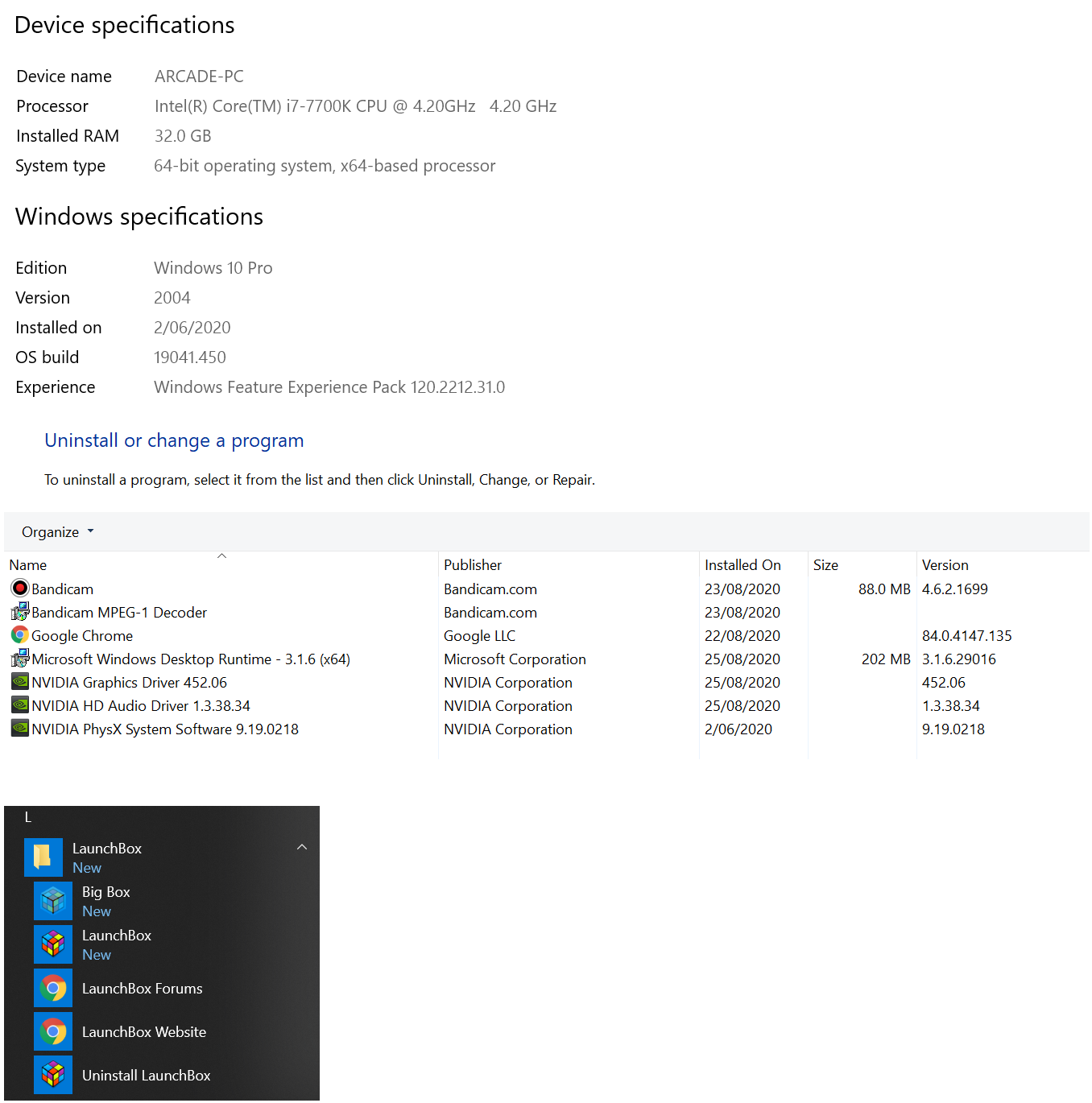1092x1103 pixels.
Task: Click the 22/08/2020 installed date cell
Action: point(742,635)
